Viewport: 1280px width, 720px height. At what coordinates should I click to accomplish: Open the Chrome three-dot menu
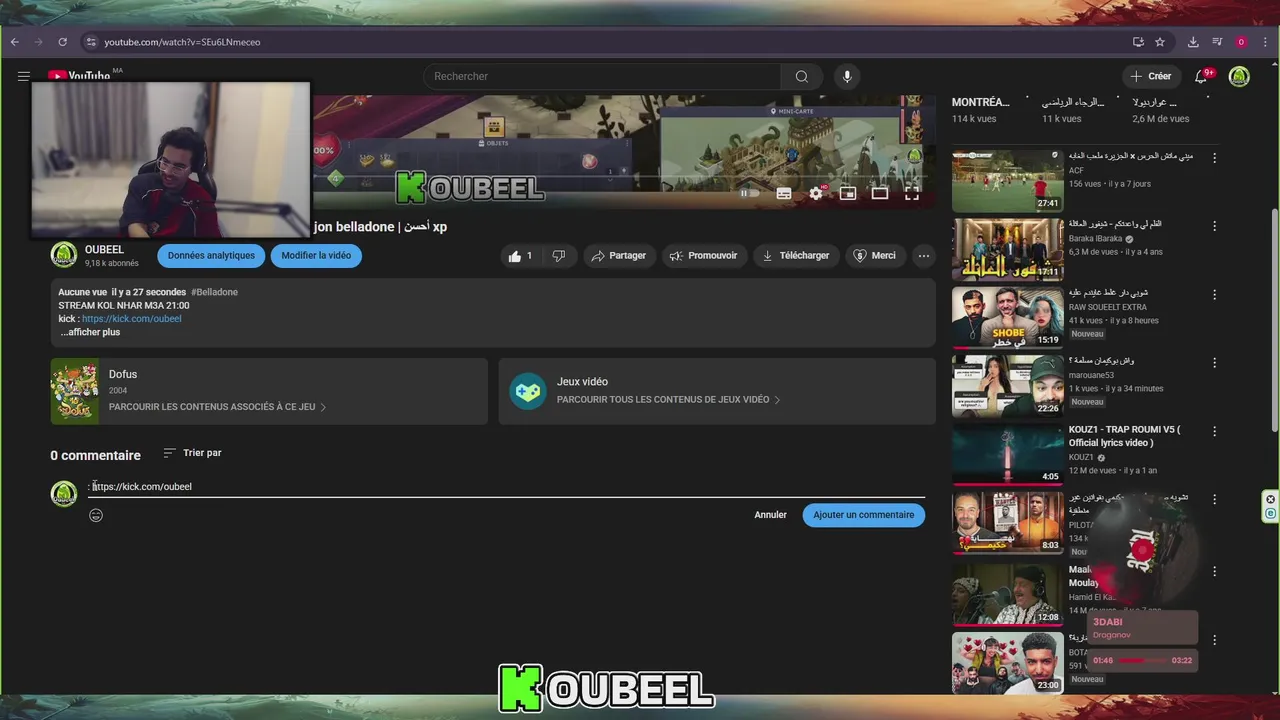pos(1263,42)
